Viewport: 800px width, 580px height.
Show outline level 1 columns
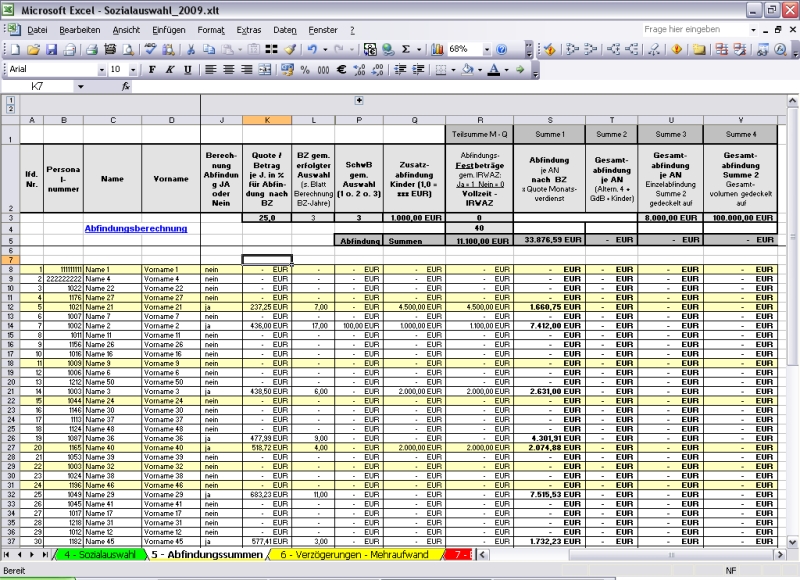(10, 100)
